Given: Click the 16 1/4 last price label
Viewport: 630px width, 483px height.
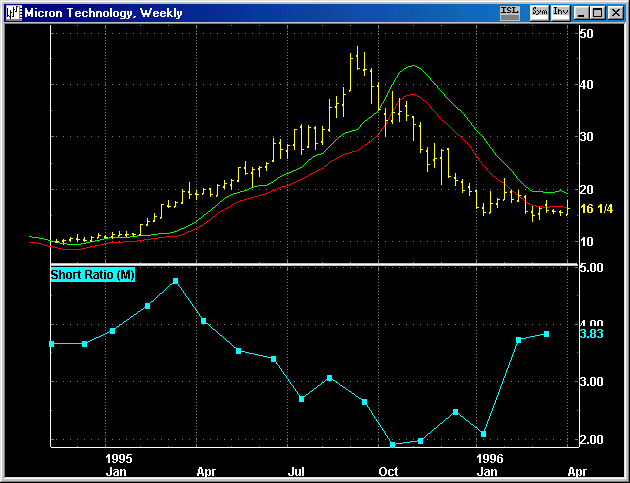Looking at the screenshot, I should pyautogui.click(x=597, y=209).
